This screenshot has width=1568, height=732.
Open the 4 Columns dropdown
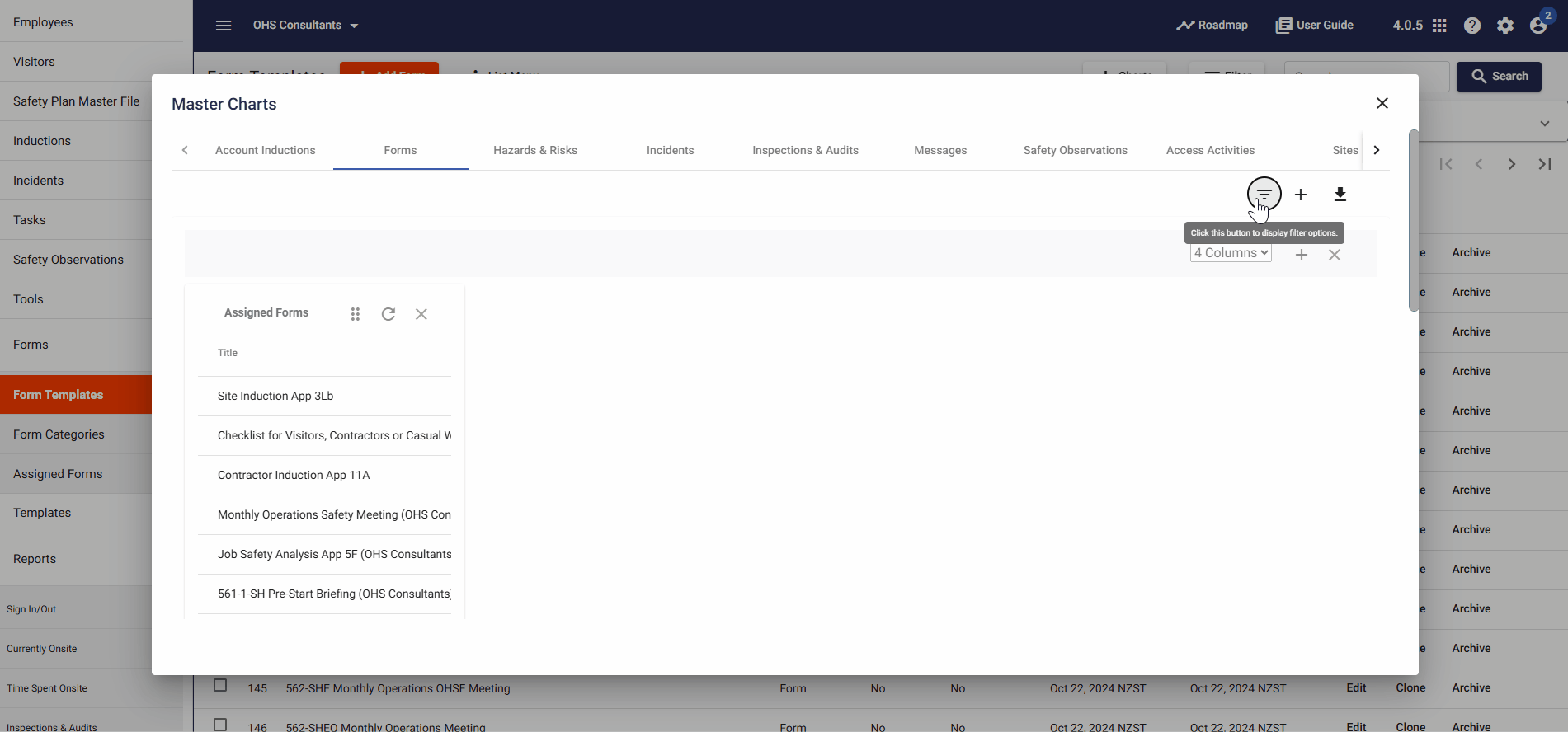pos(1231,253)
